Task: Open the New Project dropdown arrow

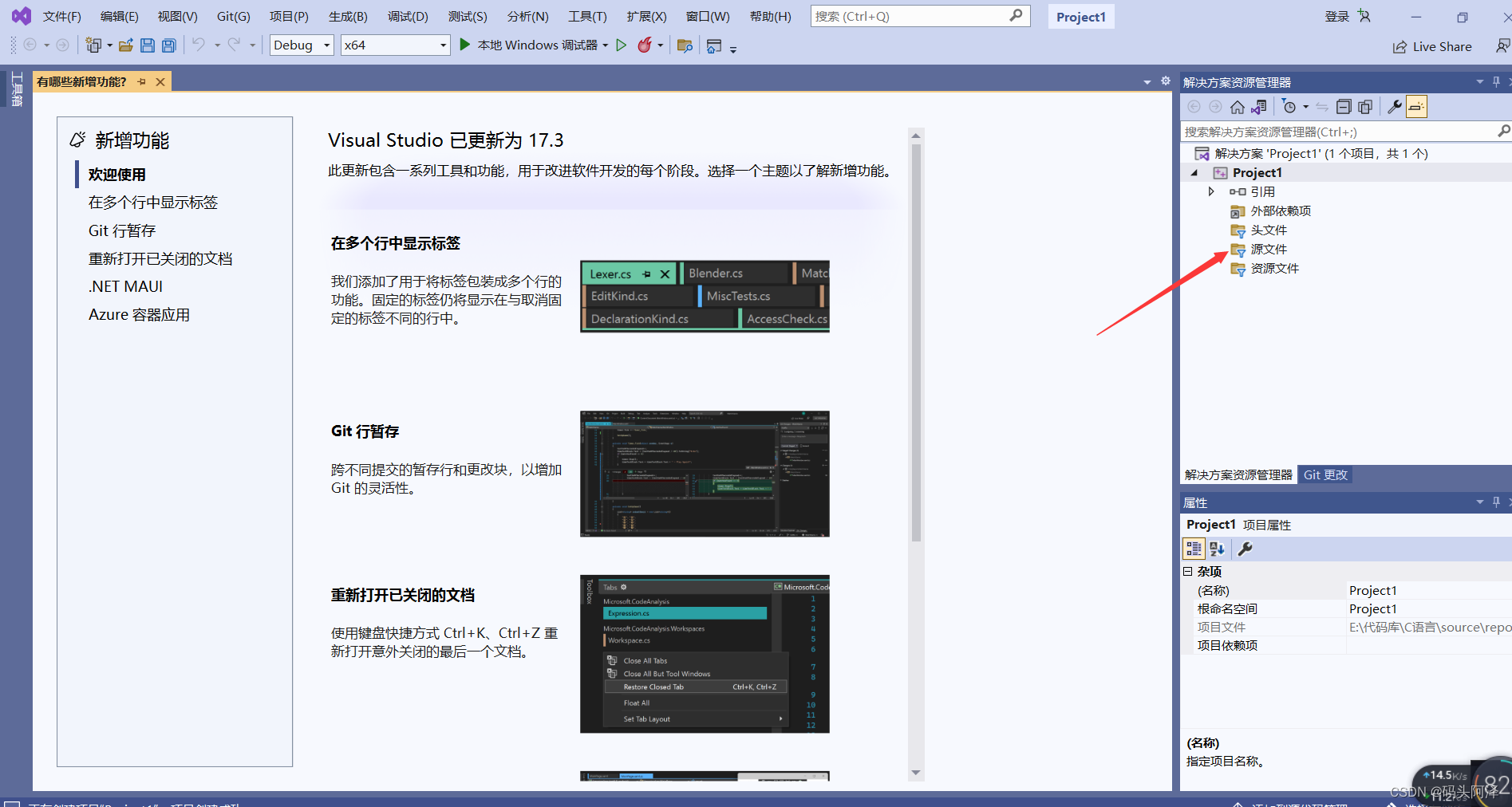Action: (109, 45)
